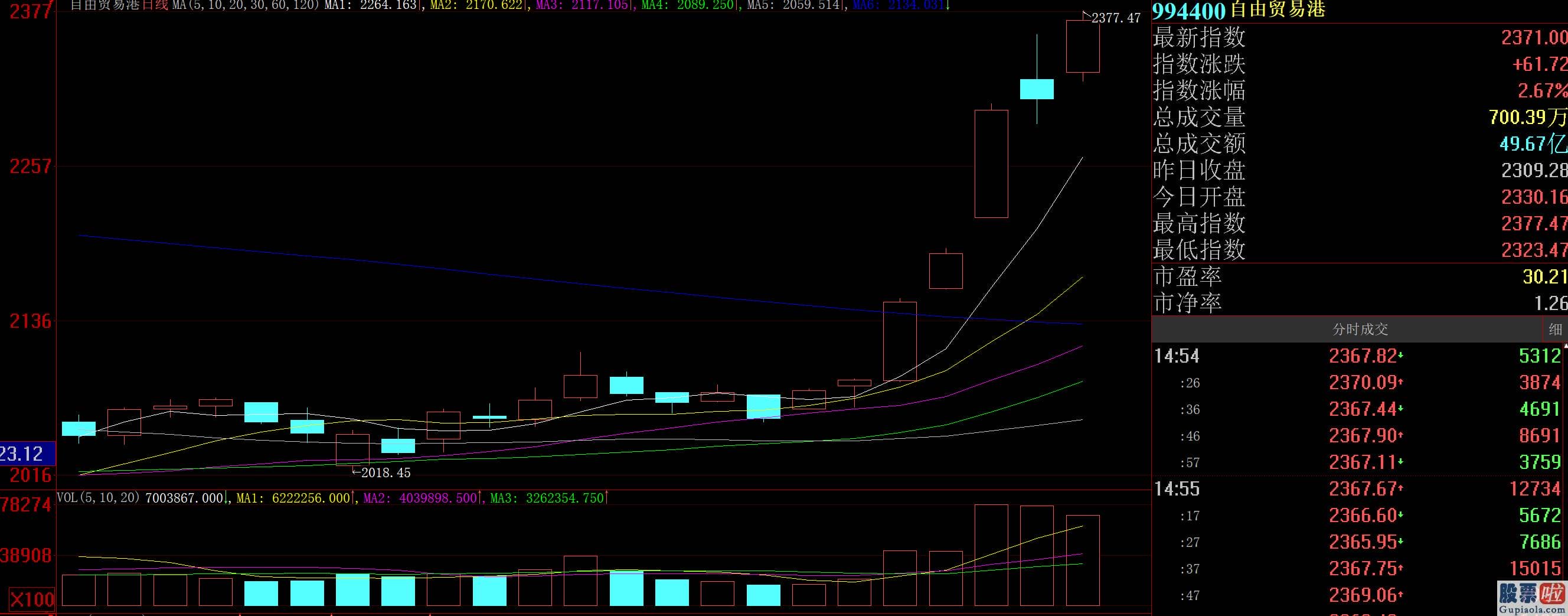Select the MA2: 2170.622 readout
Viewport: 1568px width, 616px height.
[477, 5]
